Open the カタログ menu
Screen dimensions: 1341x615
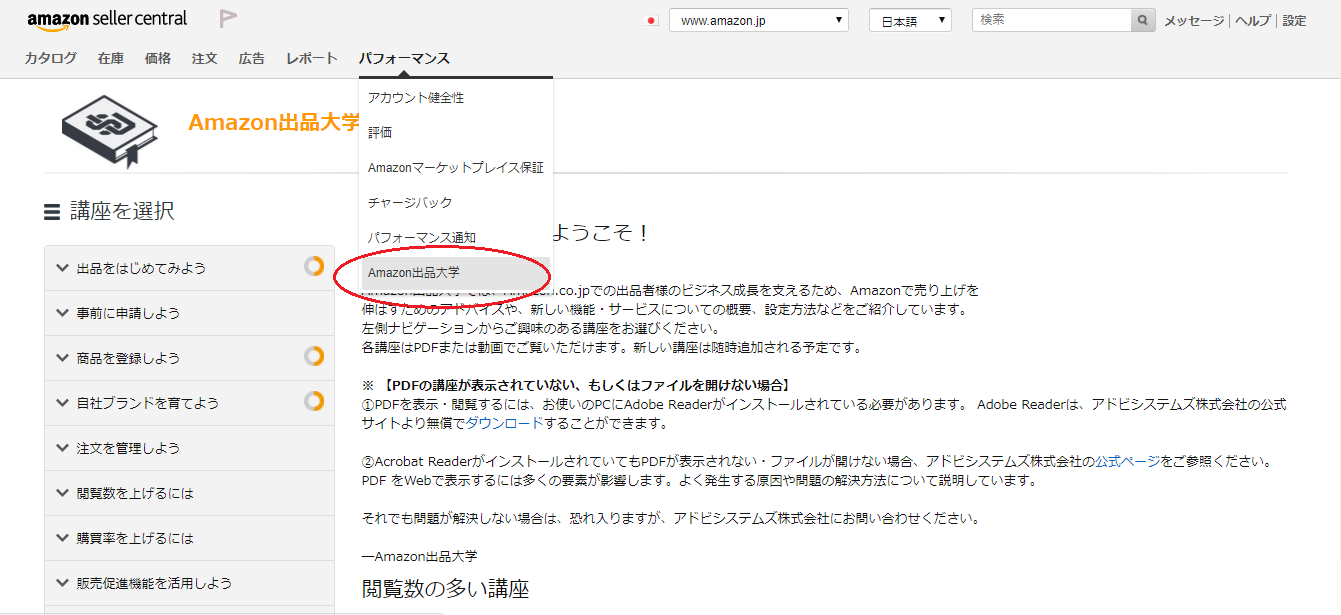(51, 58)
